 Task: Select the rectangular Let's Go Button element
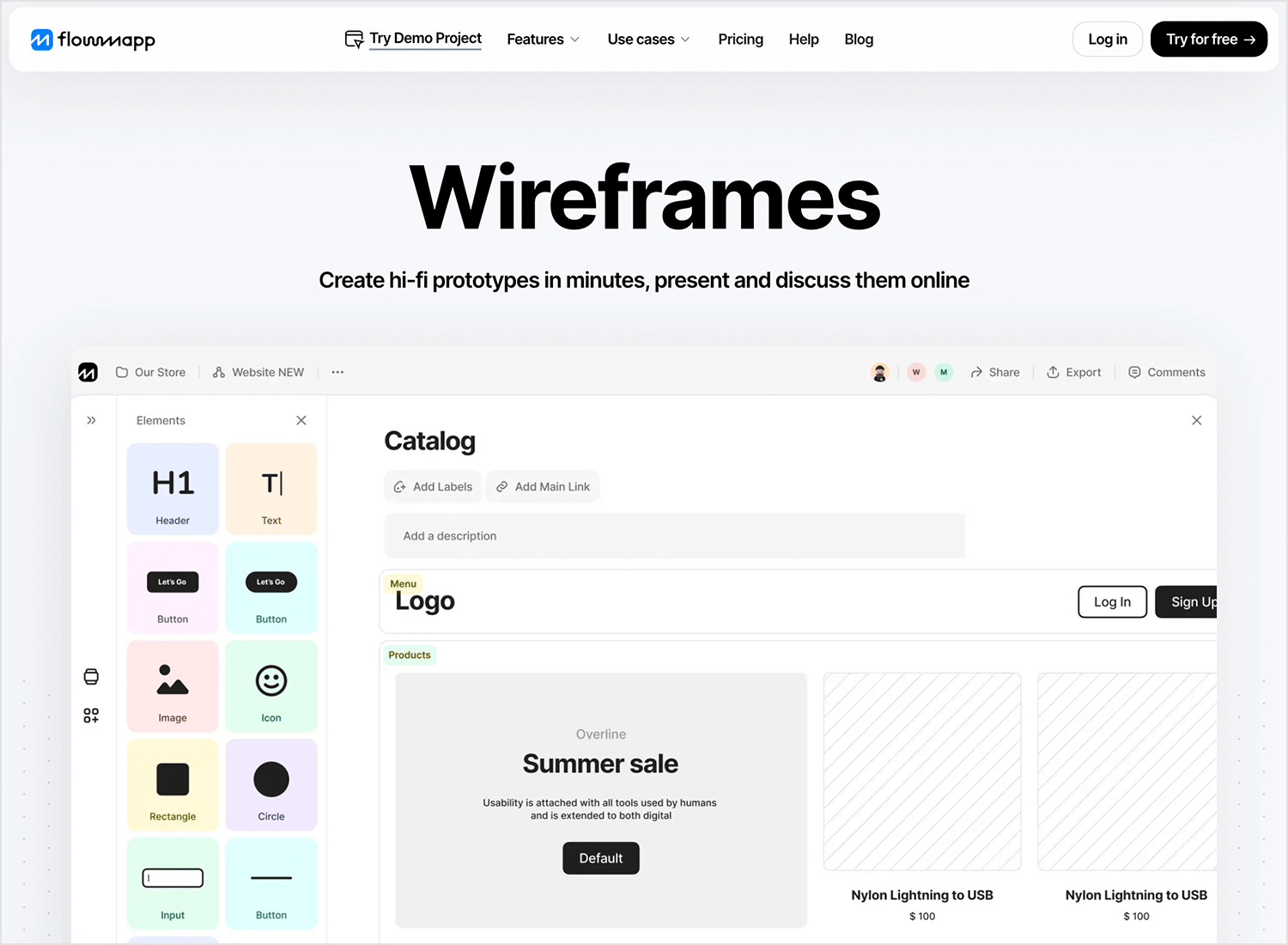173,588
